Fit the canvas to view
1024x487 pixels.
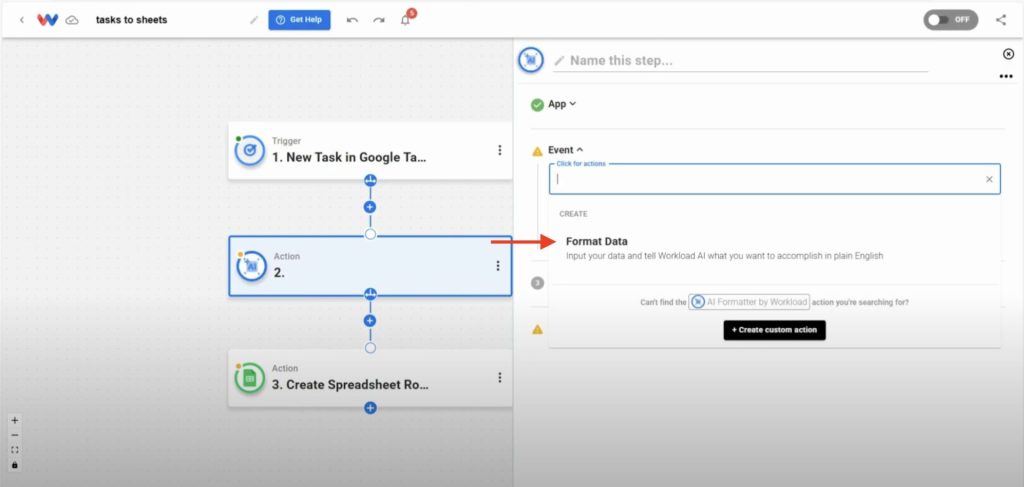click(x=15, y=450)
